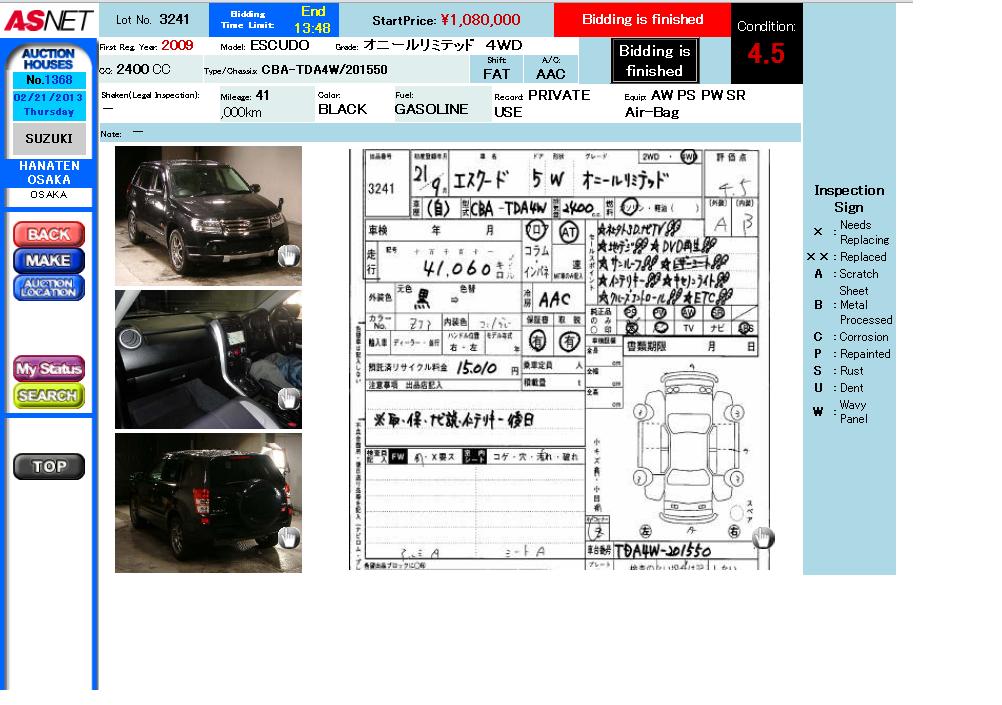
Task: Open My Status page
Action: pos(48,369)
